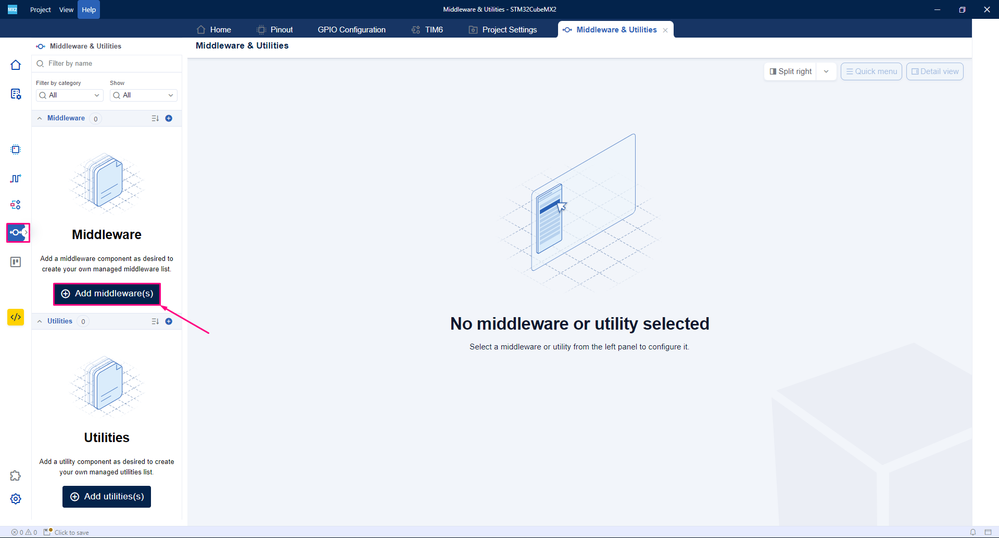This screenshot has height=538, width=999.
Task: Open the code generation yellow icon
Action: [x=15, y=317]
